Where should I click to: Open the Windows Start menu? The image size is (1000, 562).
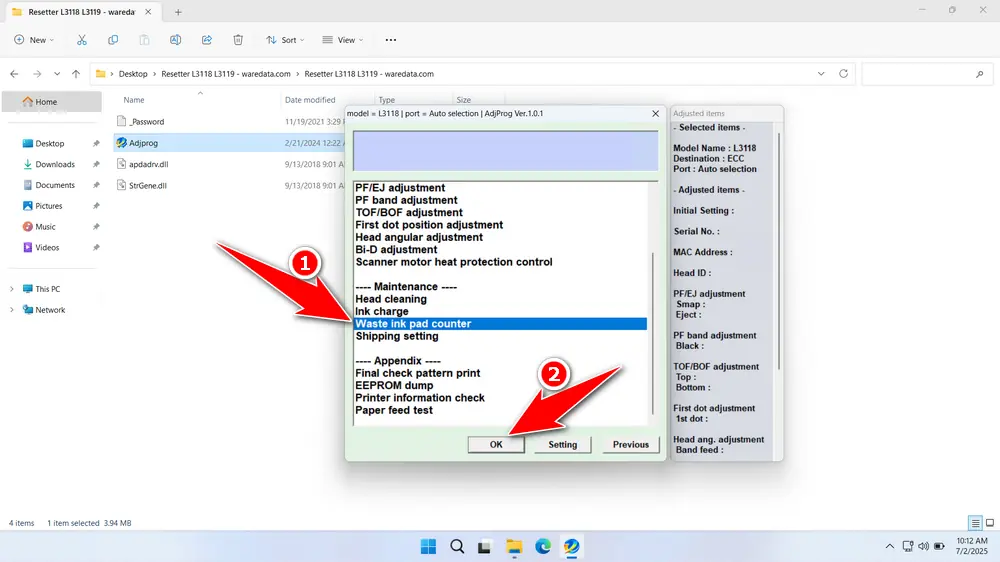pyautogui.click(x=428, y=547)
